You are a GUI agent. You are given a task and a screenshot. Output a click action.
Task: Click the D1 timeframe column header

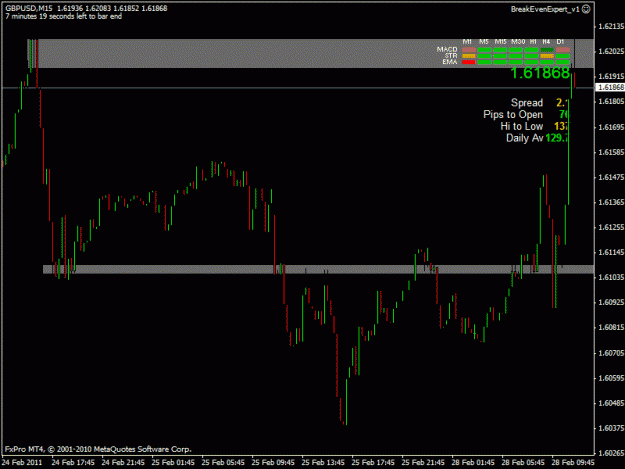[560, 42]
